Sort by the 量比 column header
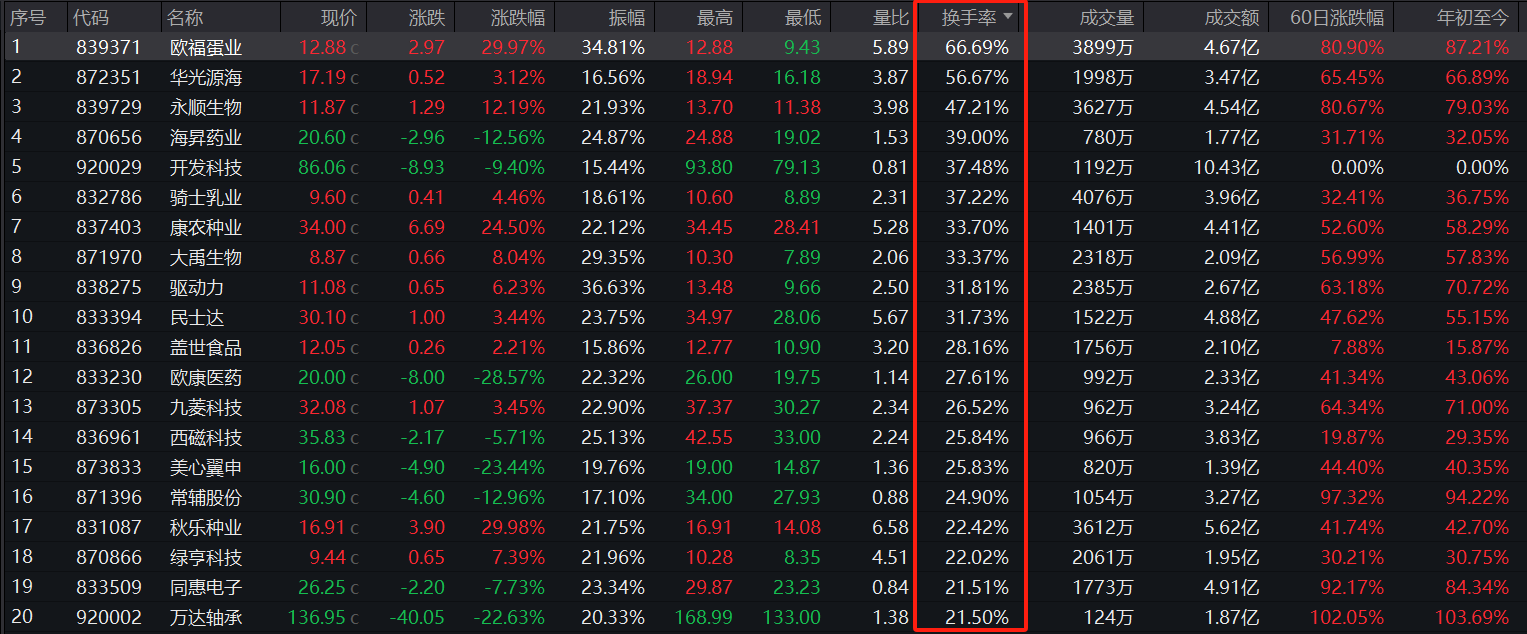Screen dimensions: 1527x634 890,17
